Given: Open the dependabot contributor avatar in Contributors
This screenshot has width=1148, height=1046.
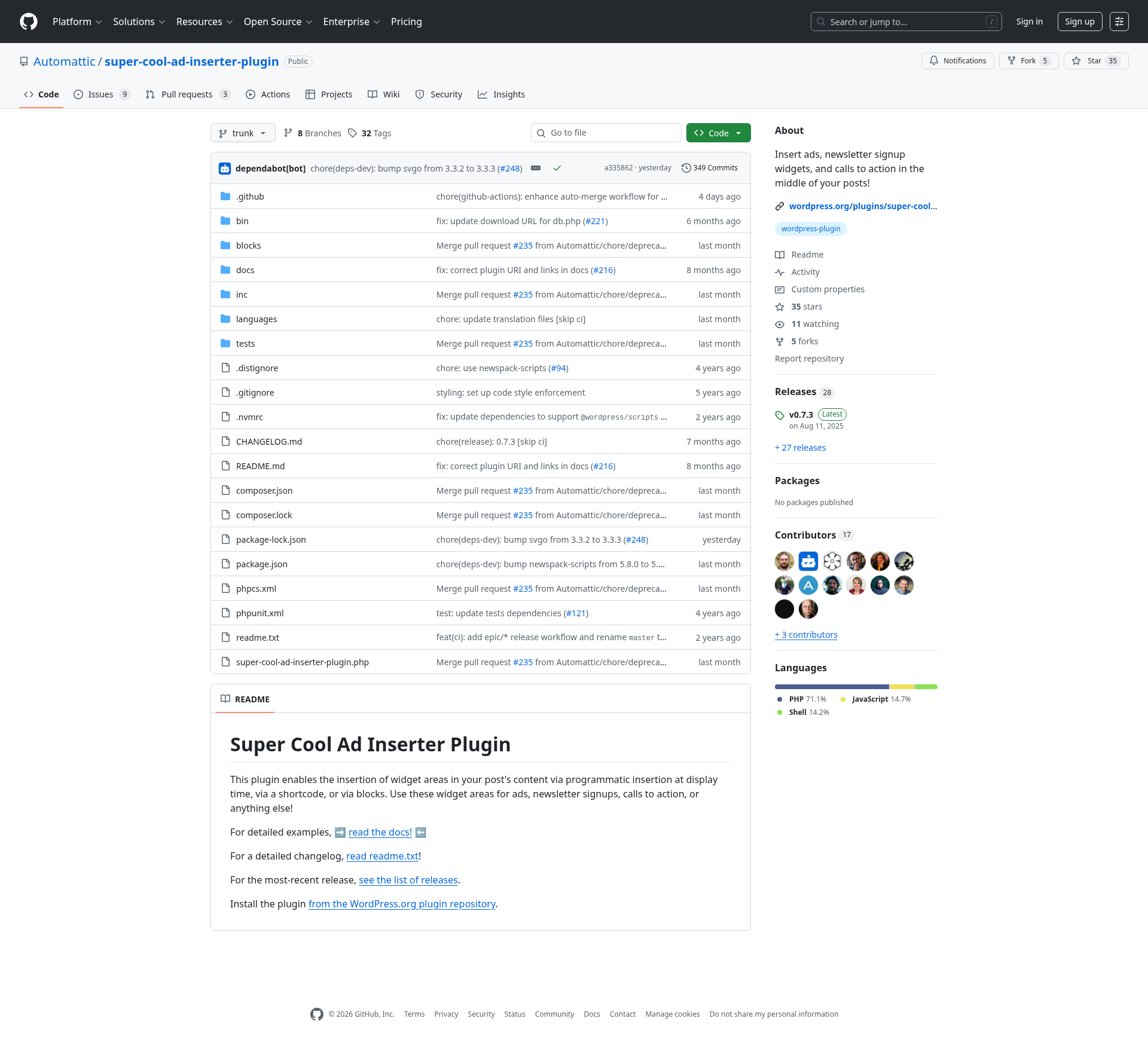Looking at the screenshot, I should point(808,561).
